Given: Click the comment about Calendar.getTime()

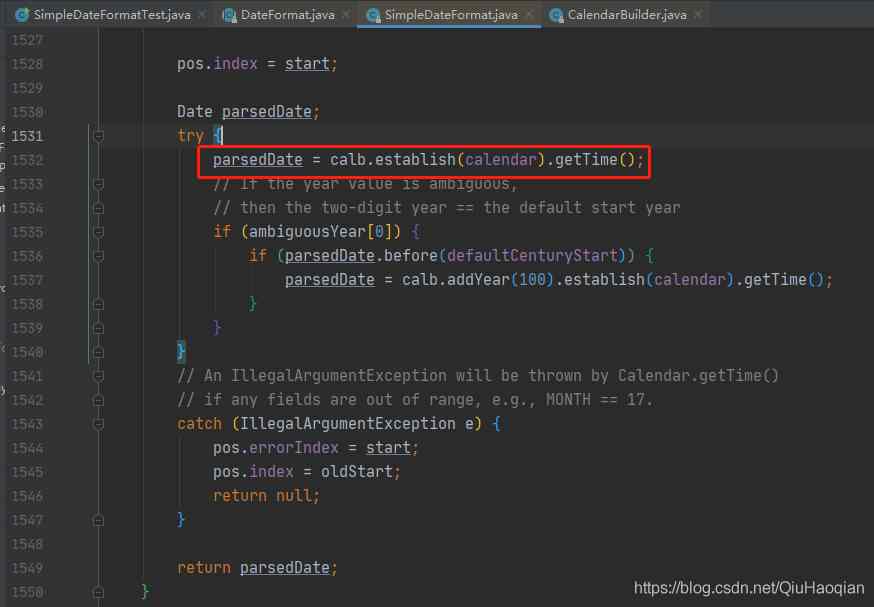Looking at the screenshot, I should 478,376.
